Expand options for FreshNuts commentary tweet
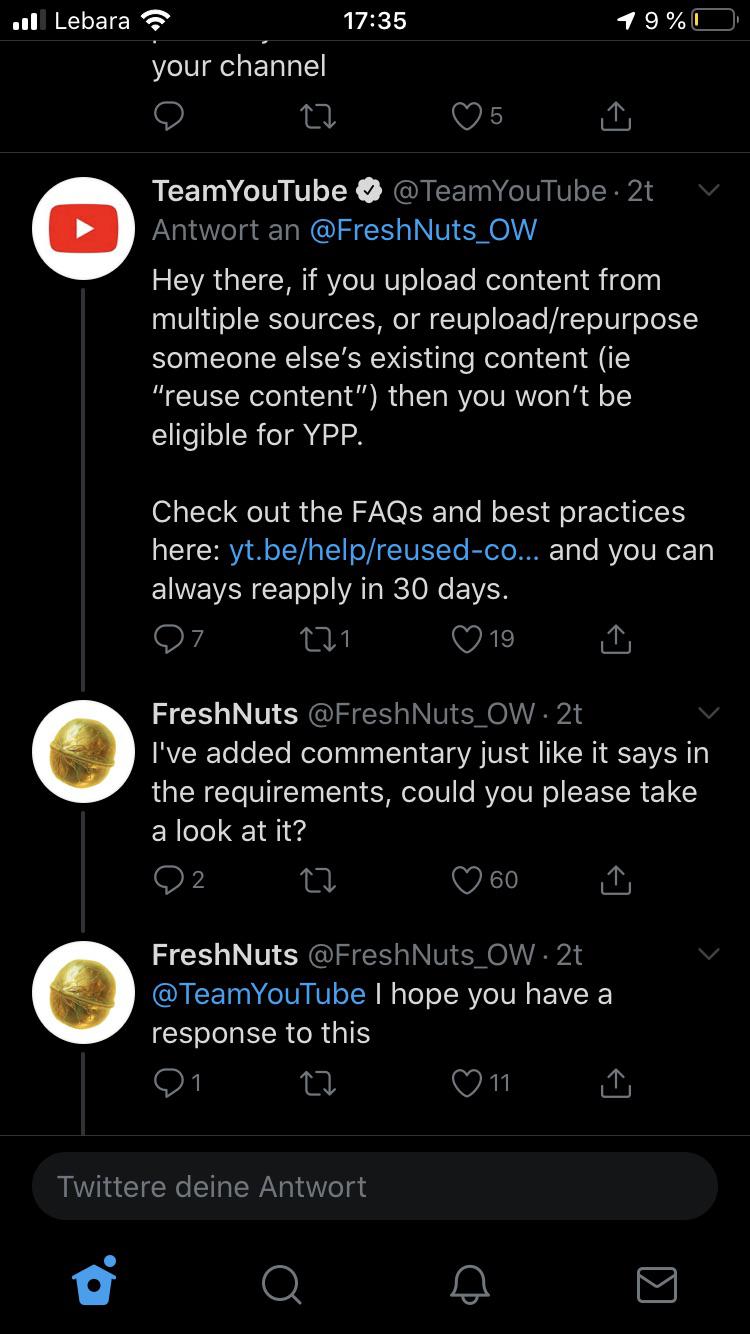The image size is (750, 1334). [x=708, y=713]
